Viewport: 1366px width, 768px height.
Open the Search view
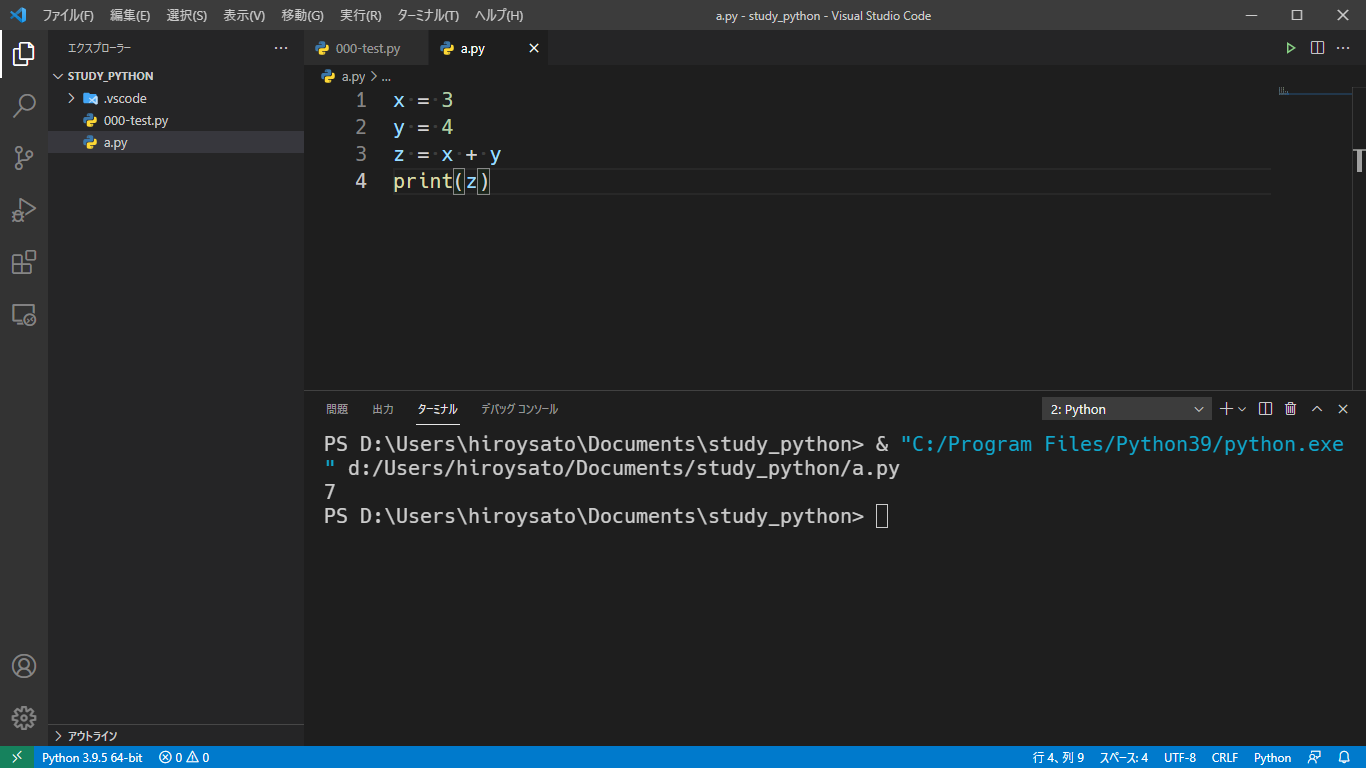(x=24, y=106)
